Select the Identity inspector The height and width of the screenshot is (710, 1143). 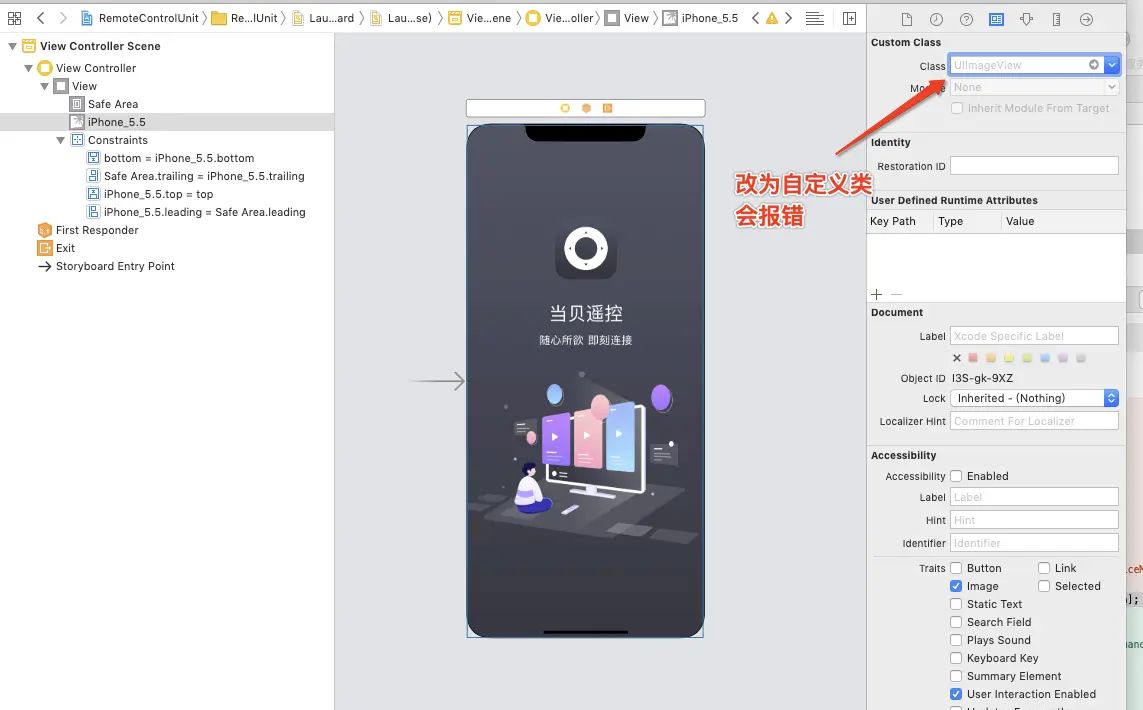[x=996, y=18]
